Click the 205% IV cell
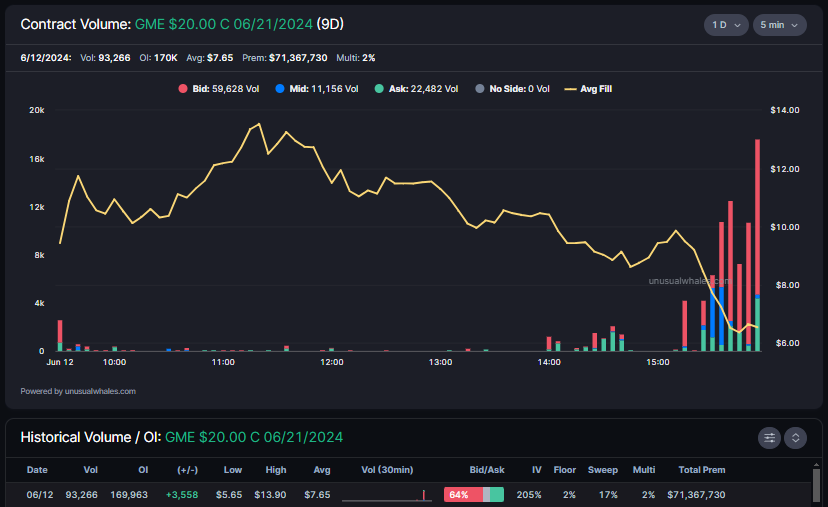Viewport: 828px width, 507px height. click(x=529, y=495)
